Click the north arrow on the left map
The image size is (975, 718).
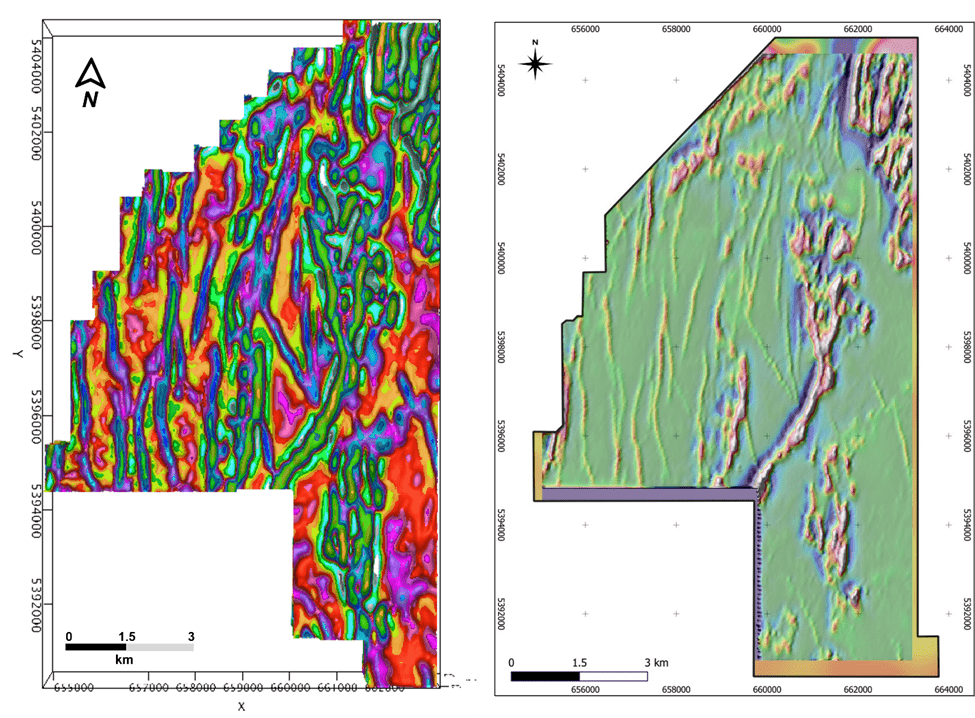point(90,73)
